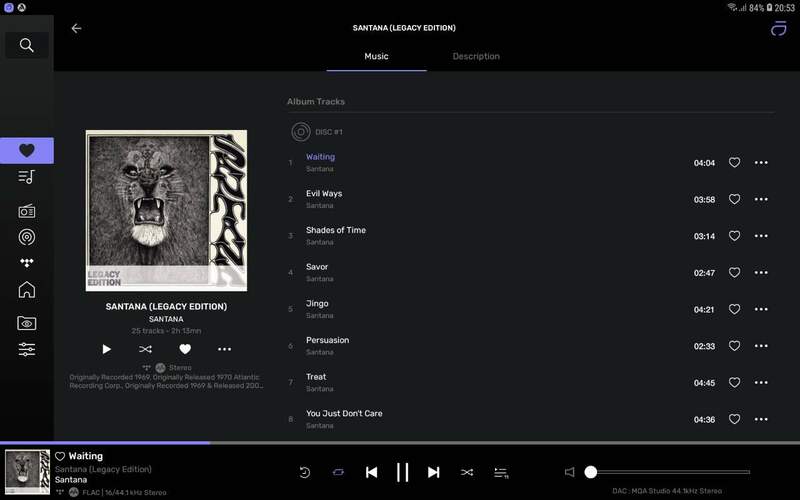
Task: Shuffle the album under the cover art
Action: (x=145, y=349)
